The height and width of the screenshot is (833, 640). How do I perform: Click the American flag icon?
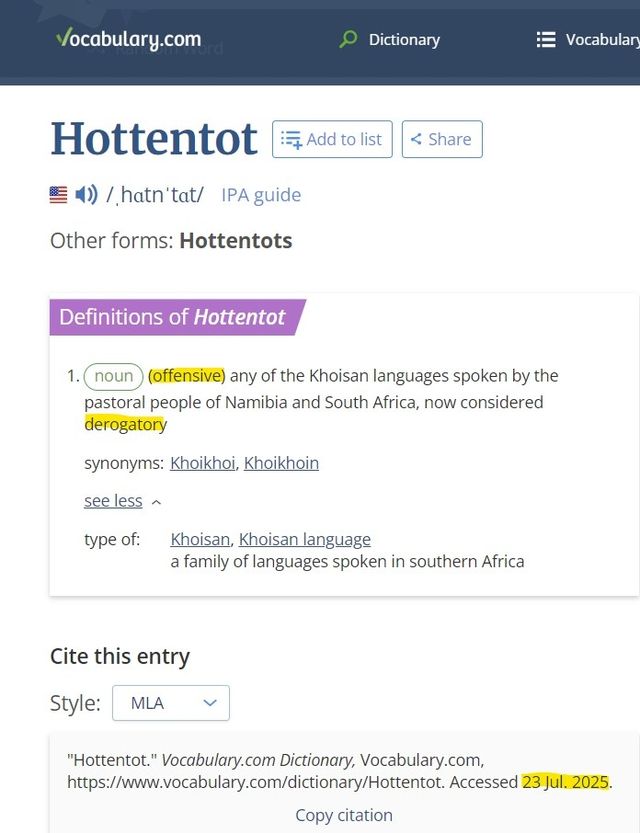(58, 194)
